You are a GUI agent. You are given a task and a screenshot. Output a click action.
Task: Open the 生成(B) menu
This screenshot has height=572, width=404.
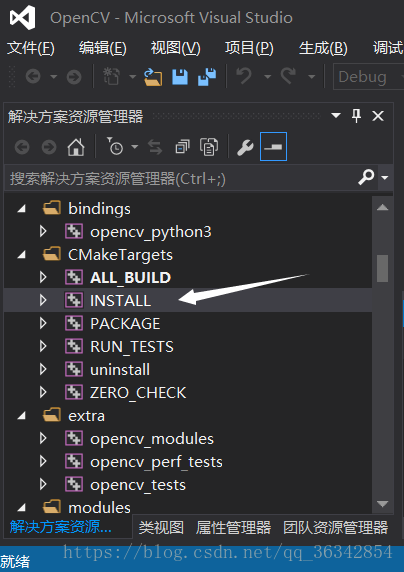click(x=323, y=48)
